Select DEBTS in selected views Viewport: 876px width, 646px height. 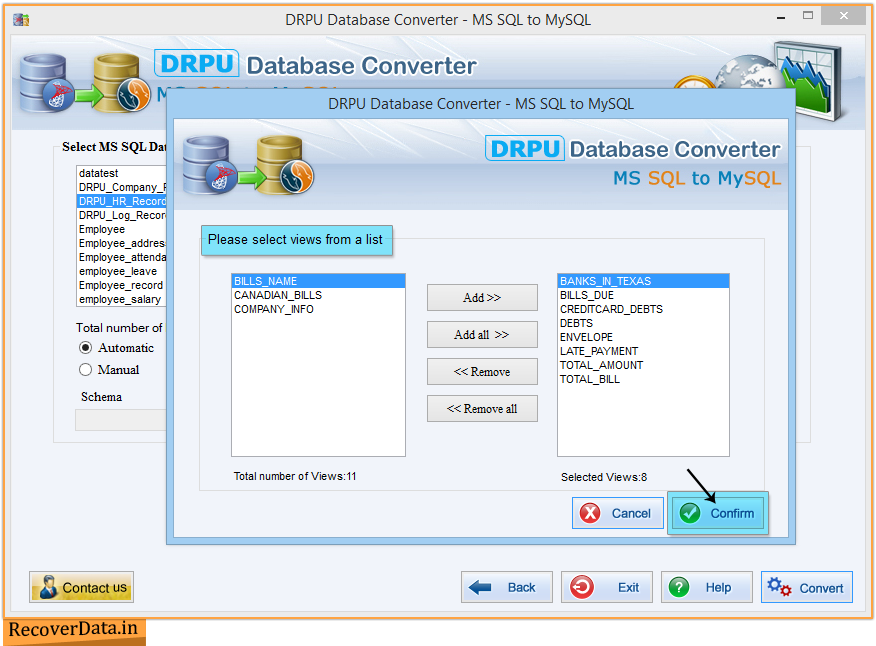[644, 323]
